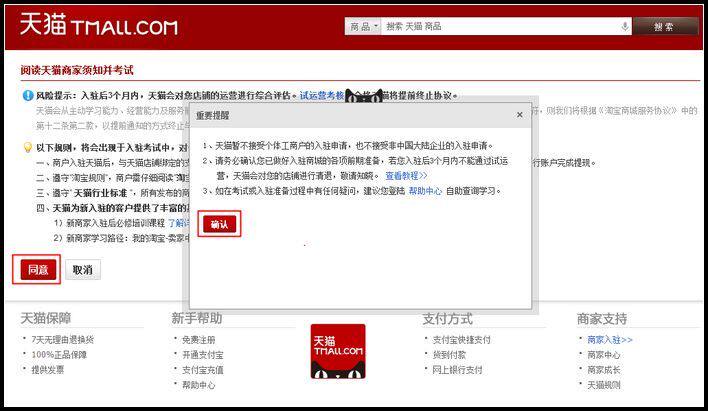Open the 支付宝充值 footer link

203,370
